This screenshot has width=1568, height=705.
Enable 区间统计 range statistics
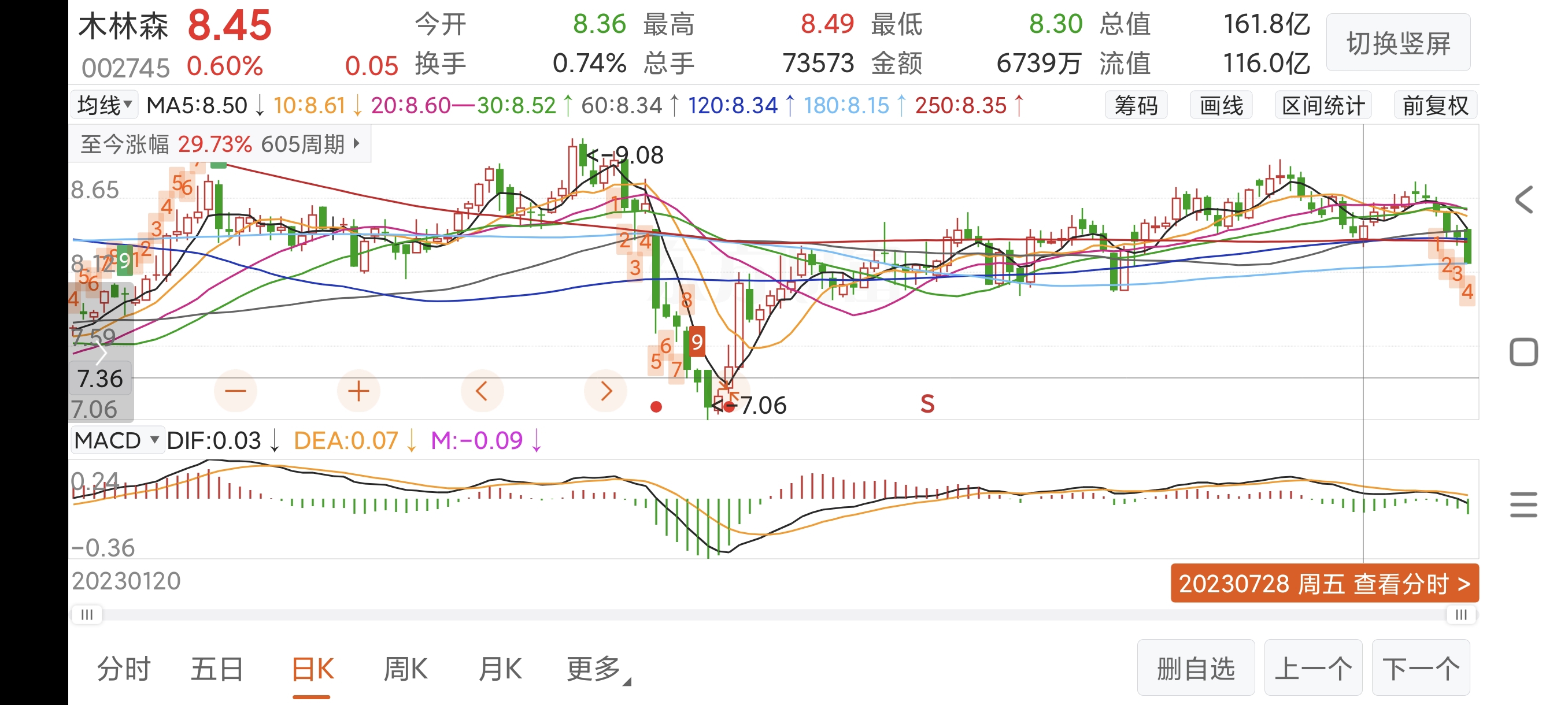tap(1323, 106)
